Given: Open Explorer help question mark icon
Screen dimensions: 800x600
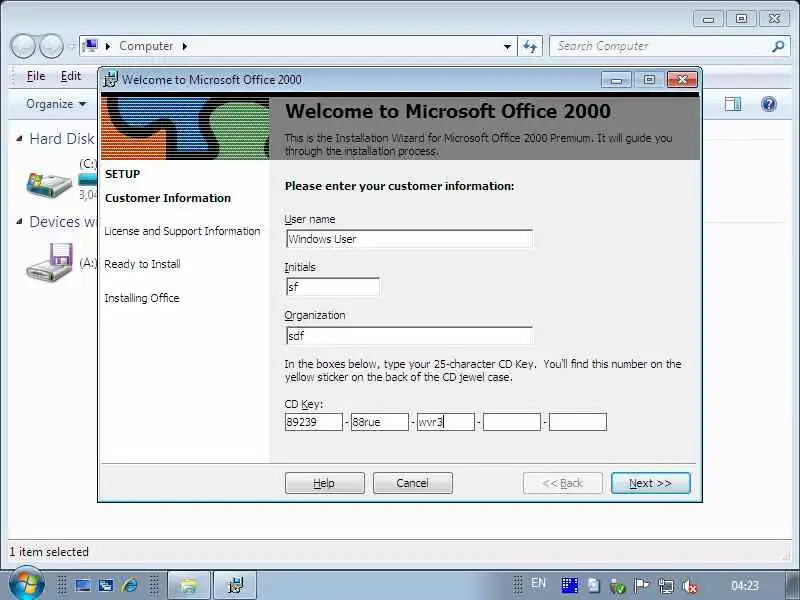Looking at the screenshot, I should [x=768, y=104].
